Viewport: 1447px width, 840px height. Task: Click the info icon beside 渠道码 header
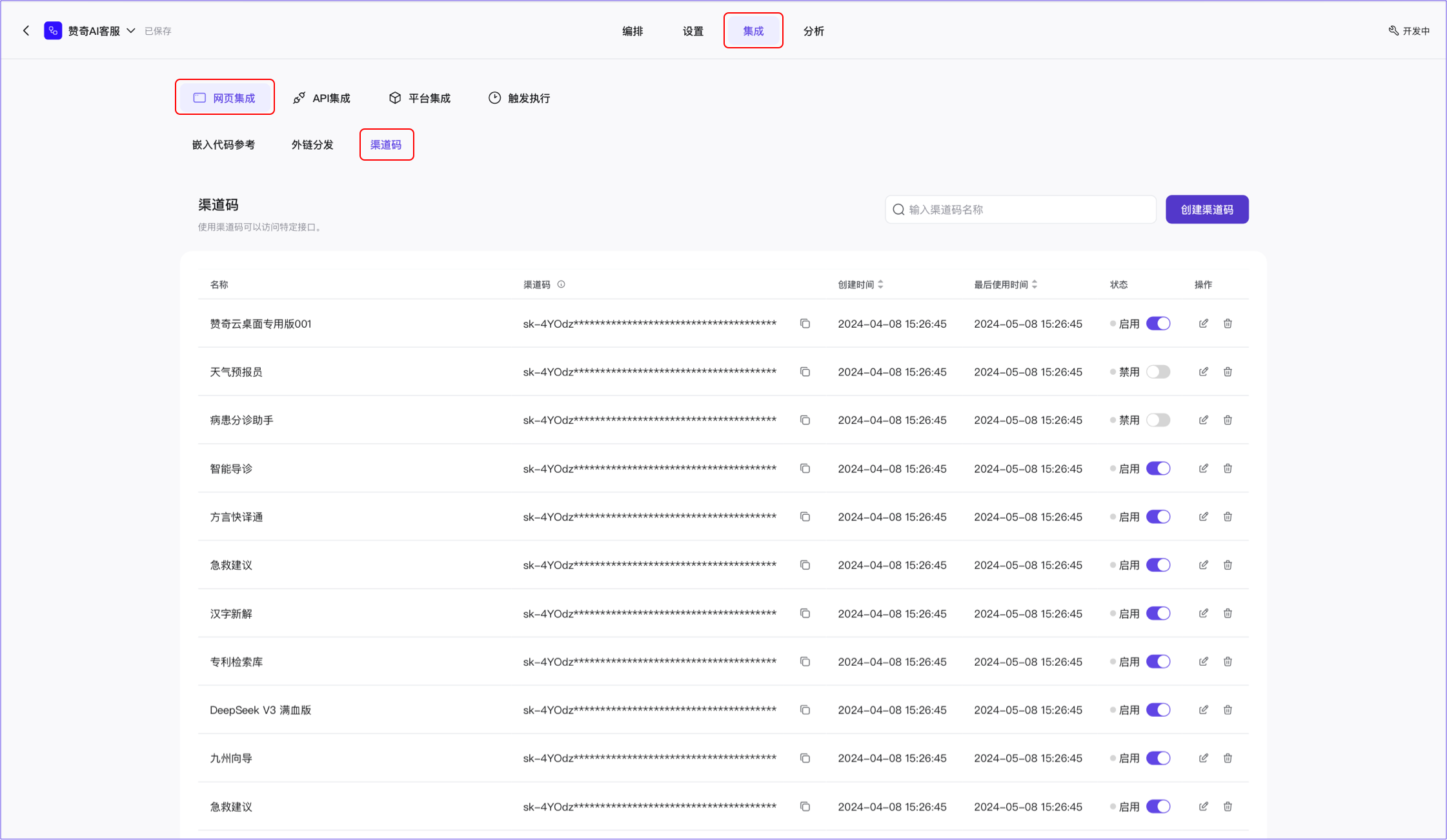pos(561,285)
